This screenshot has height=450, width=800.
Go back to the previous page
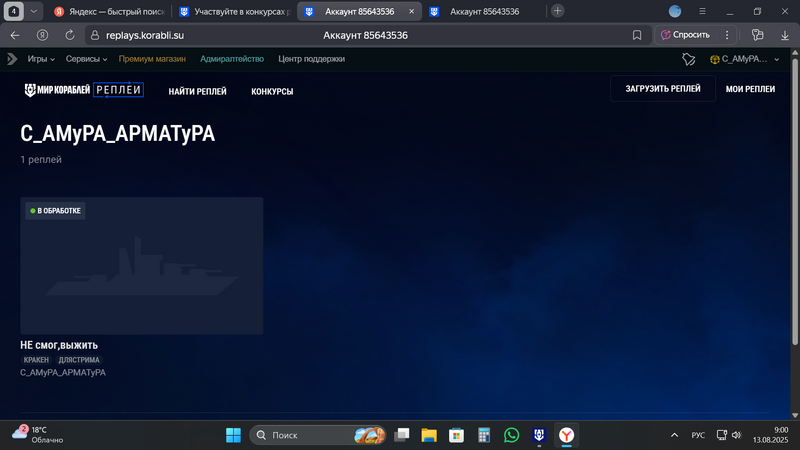point(15,35)
